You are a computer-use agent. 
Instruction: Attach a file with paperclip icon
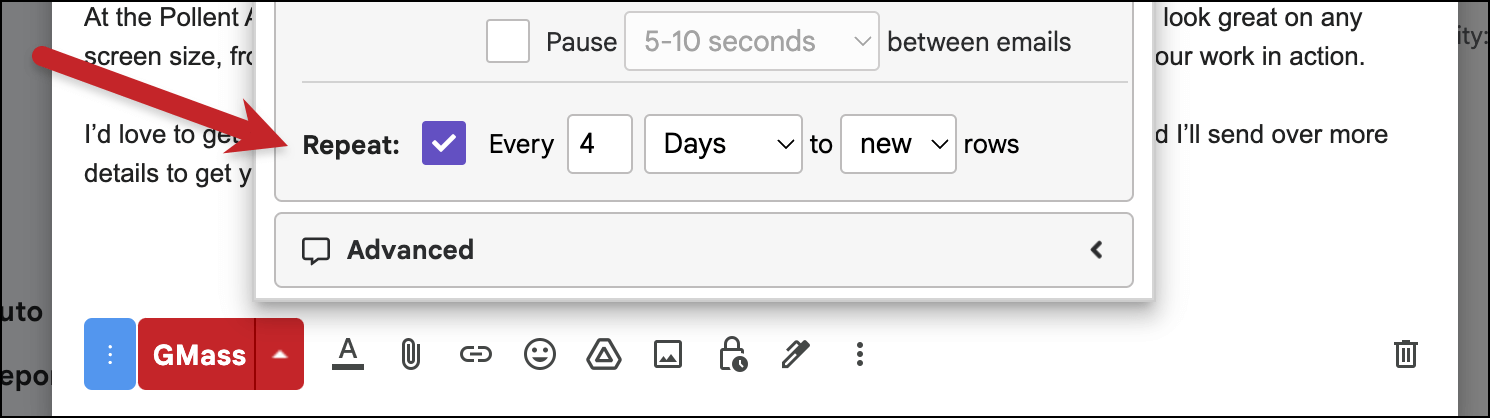(409, 354)
